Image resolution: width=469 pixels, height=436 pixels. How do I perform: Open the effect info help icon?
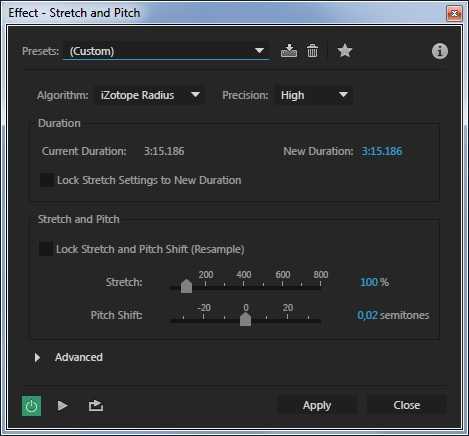tap(440, 51)
